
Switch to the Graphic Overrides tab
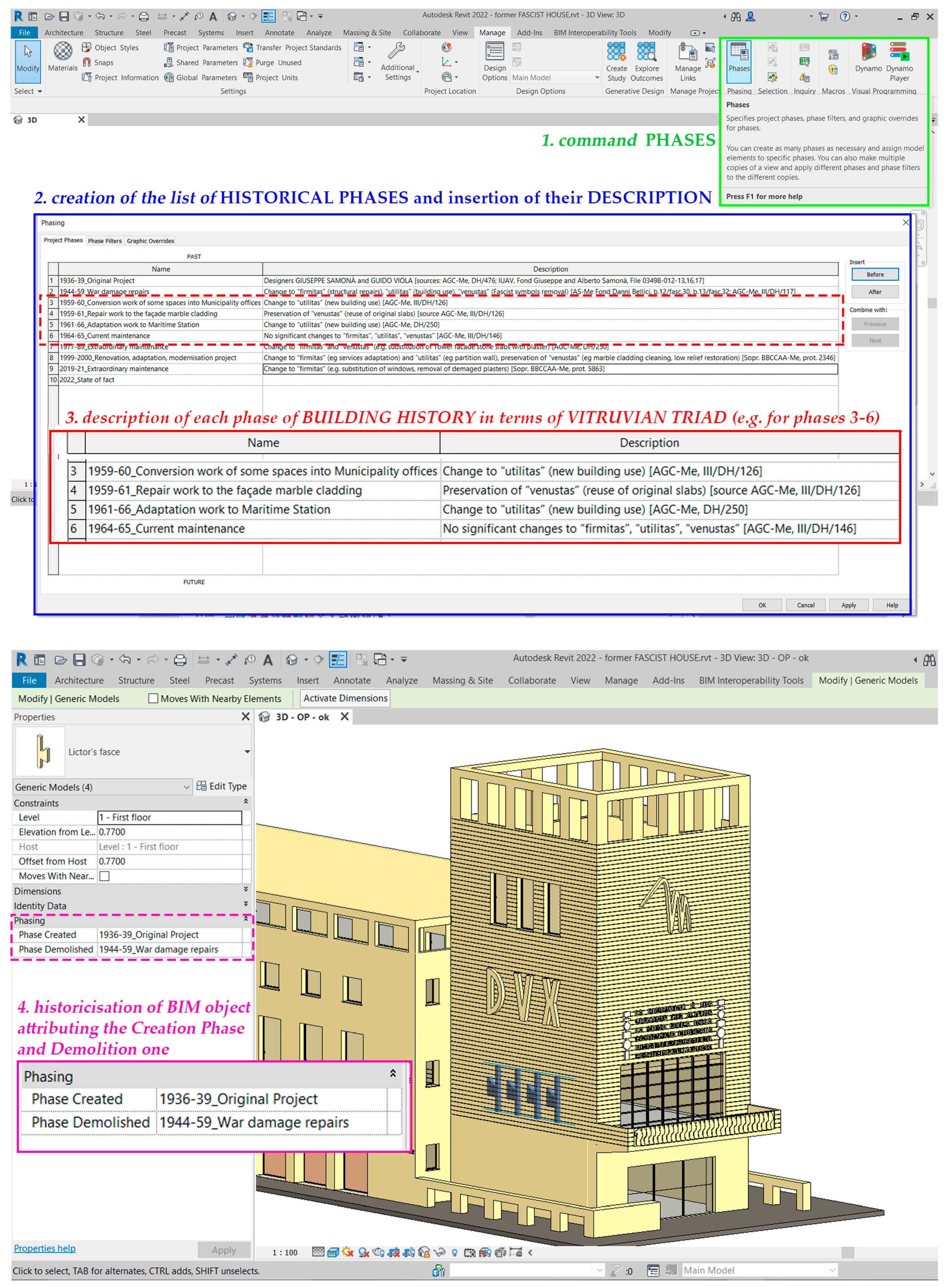click(150, 241)
